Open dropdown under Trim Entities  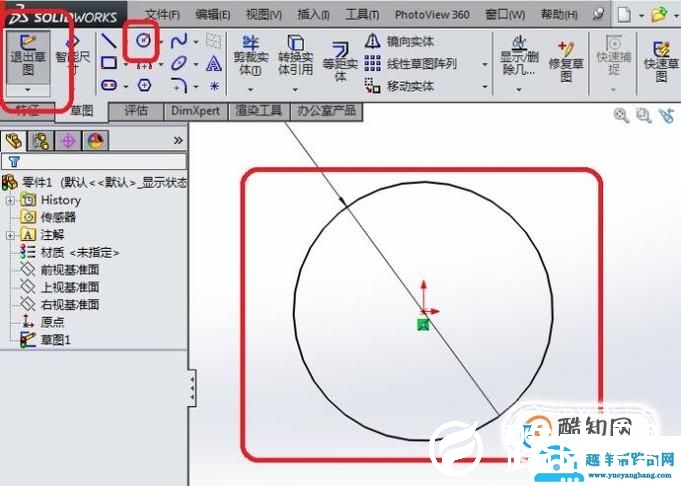[251, 89]
